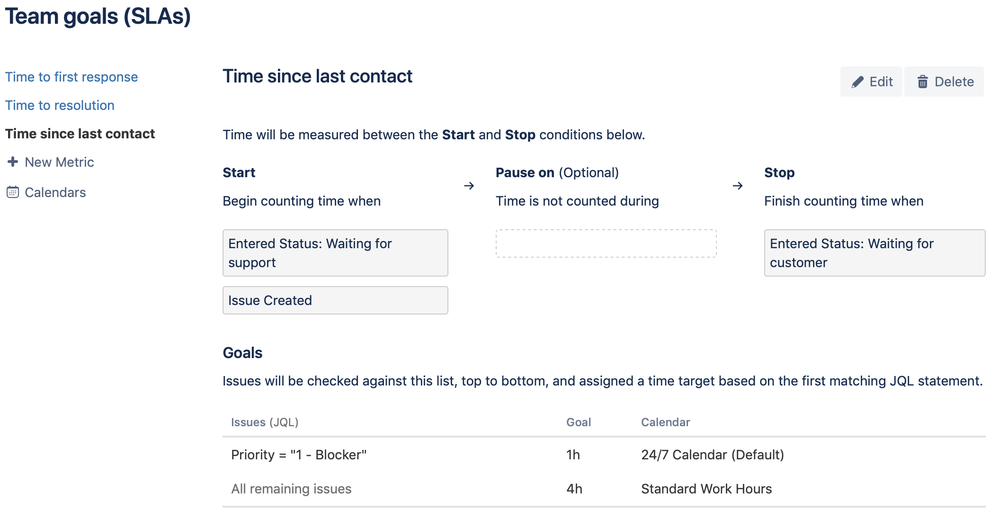This screenshot has width=999, height=521.
Task: Select the All remaining issues goal row
Action: pyautogui.click(x=604, y=489)
